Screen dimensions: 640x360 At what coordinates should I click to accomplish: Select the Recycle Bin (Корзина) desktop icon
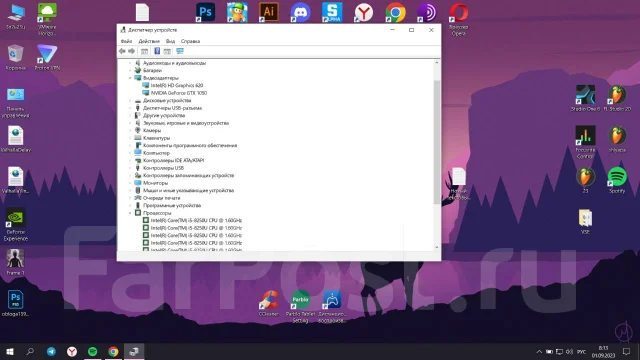pyautogui.click(x=16, y=57)
